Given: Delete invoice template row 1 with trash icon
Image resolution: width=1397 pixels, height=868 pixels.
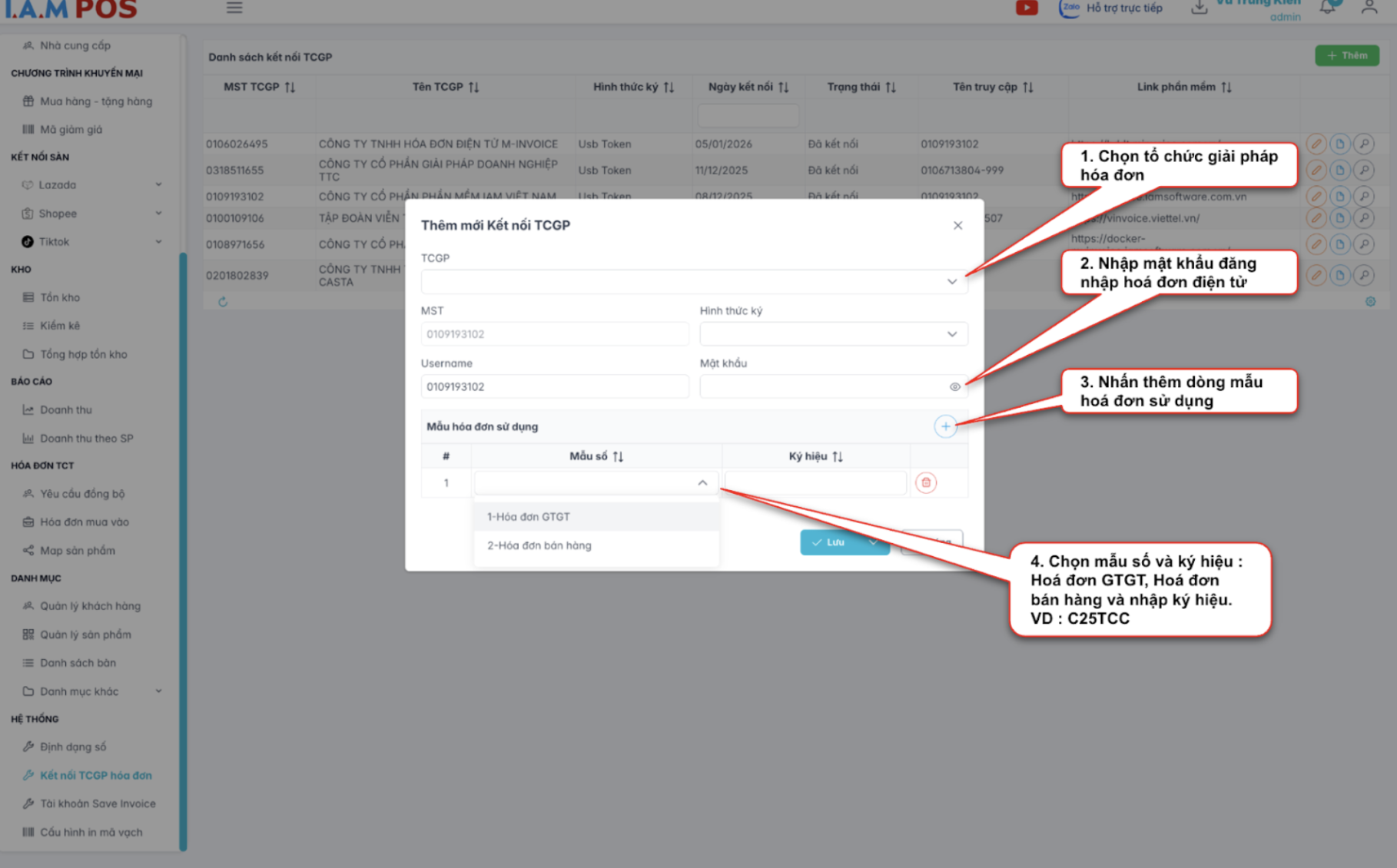Looking at the screenshot, I should 925,482.
